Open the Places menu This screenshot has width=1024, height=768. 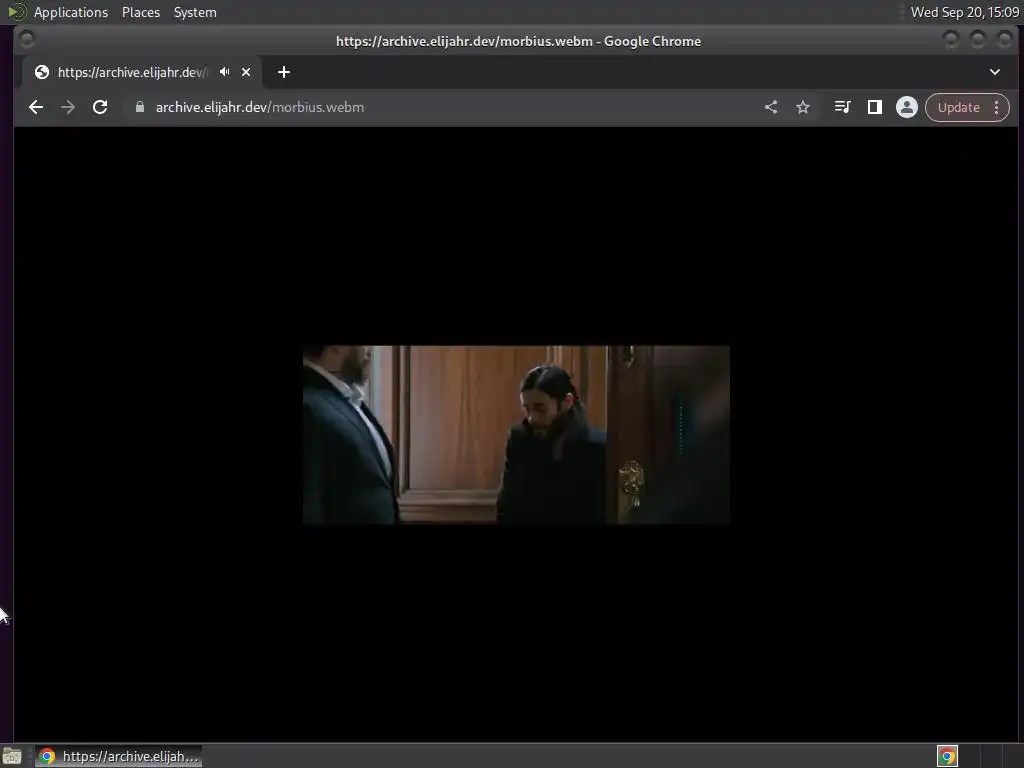pyautogui.click(x=141, y=12)
